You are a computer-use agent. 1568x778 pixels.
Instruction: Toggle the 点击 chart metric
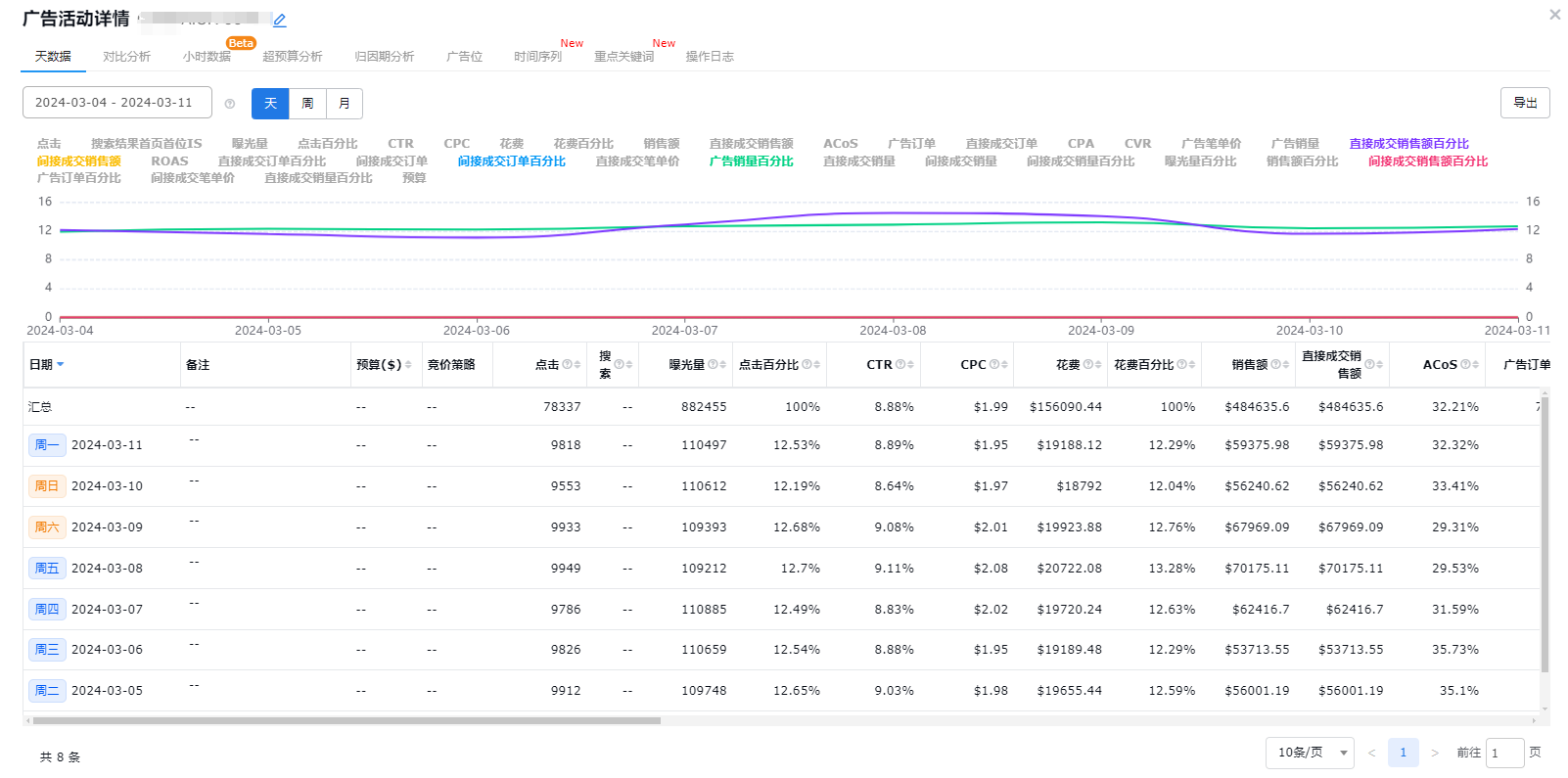[x=49, y=144]
